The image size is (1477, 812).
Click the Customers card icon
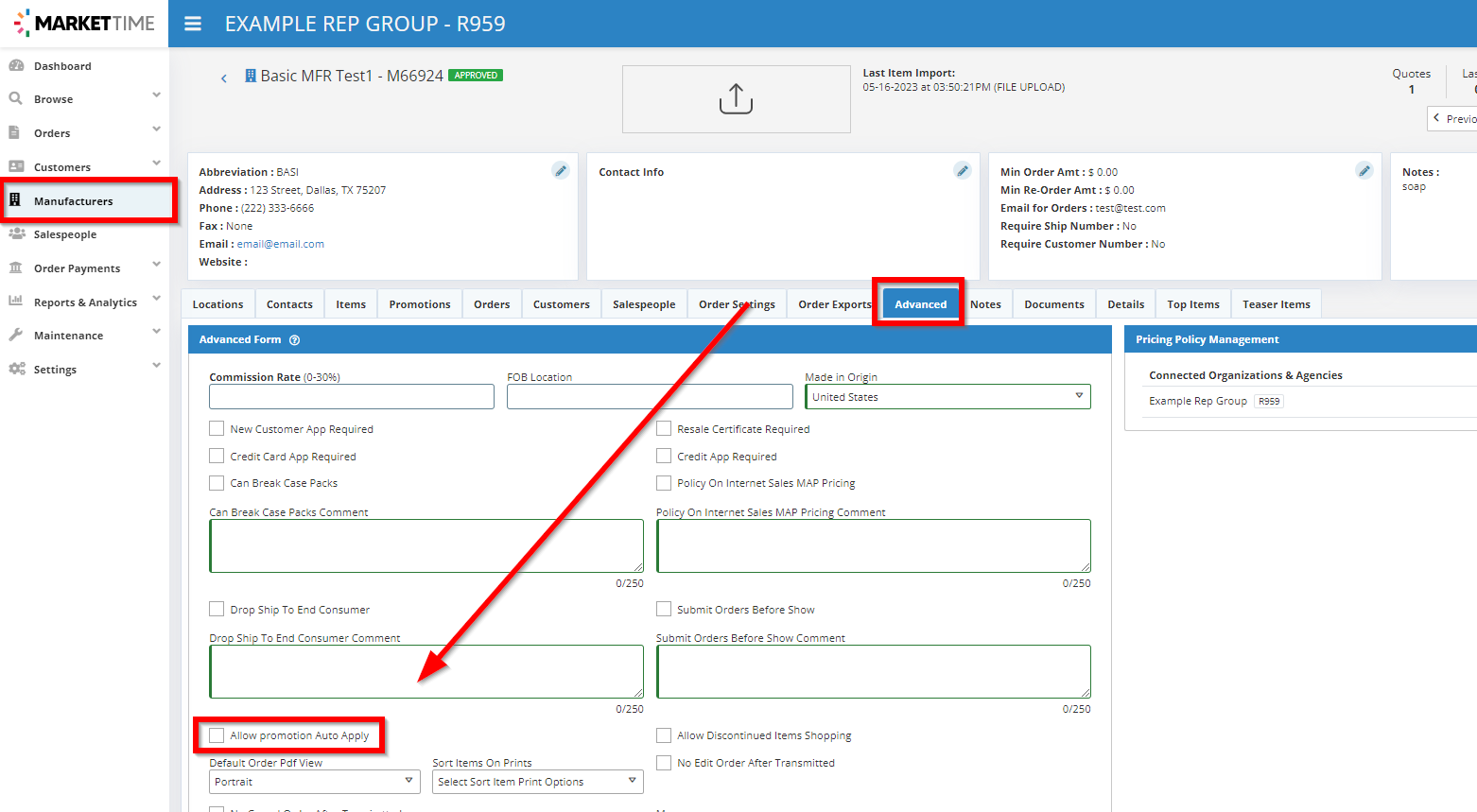16,166
